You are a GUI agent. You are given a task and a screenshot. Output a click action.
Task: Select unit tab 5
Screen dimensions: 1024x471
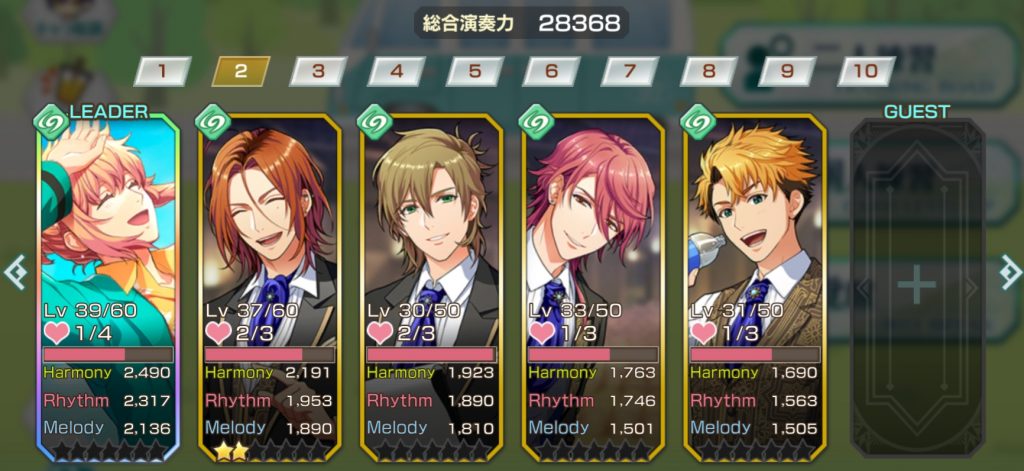point(475,71)
